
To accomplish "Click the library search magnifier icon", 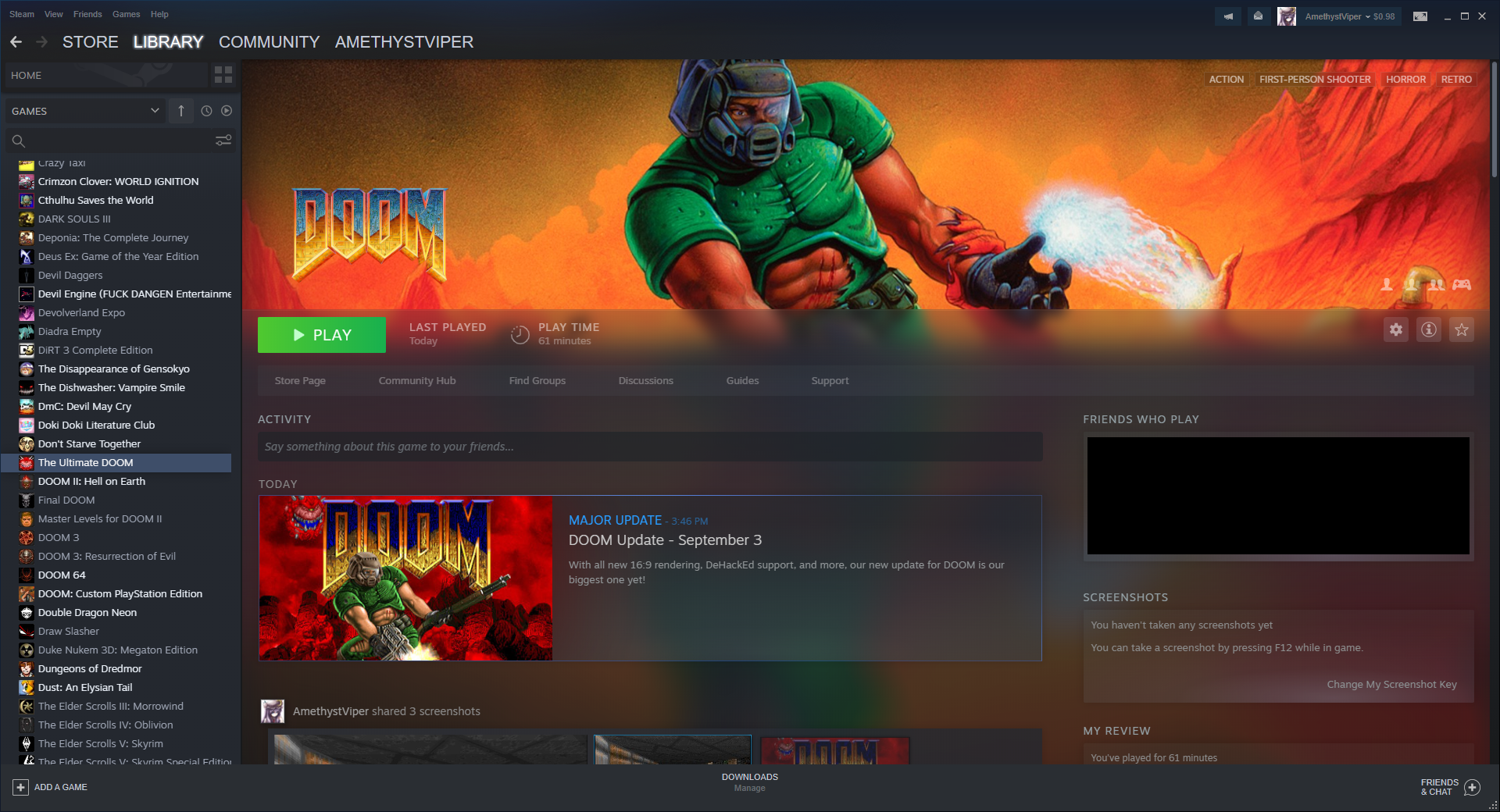I will click(19, 141).
